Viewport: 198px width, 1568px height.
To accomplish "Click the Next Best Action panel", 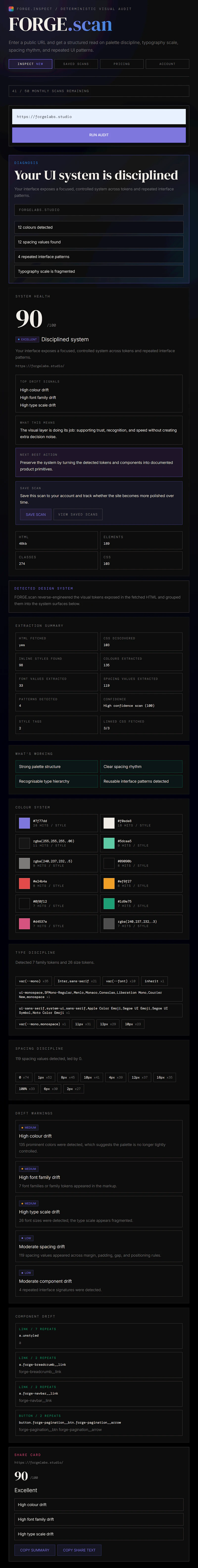I will tap(99, 462).
